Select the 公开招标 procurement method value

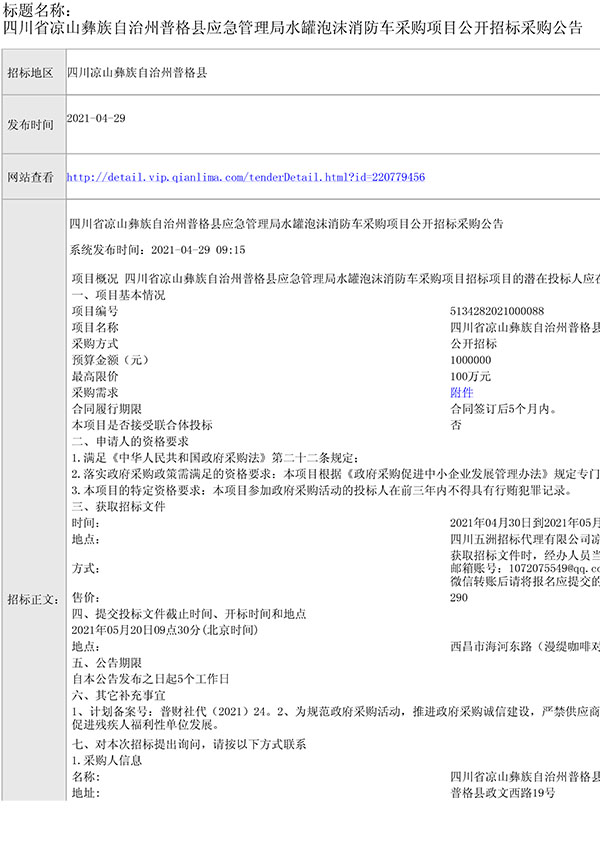click(x=474, y=344)
